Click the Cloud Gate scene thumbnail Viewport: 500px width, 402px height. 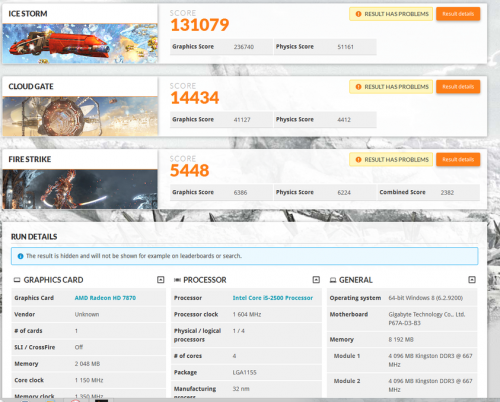pyautogui.click(x=80, y=116)
